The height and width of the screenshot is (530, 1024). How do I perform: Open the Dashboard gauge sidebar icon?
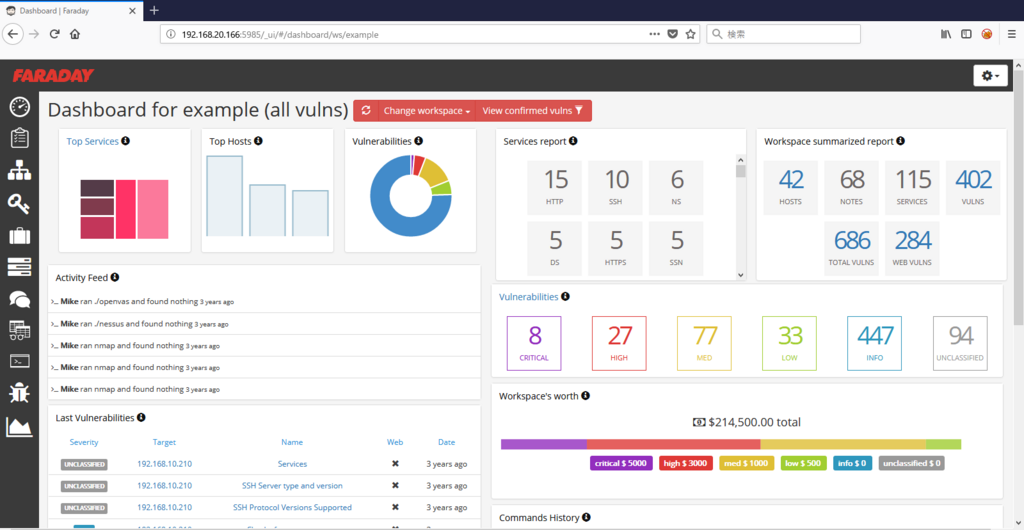[x=20, y=107]
